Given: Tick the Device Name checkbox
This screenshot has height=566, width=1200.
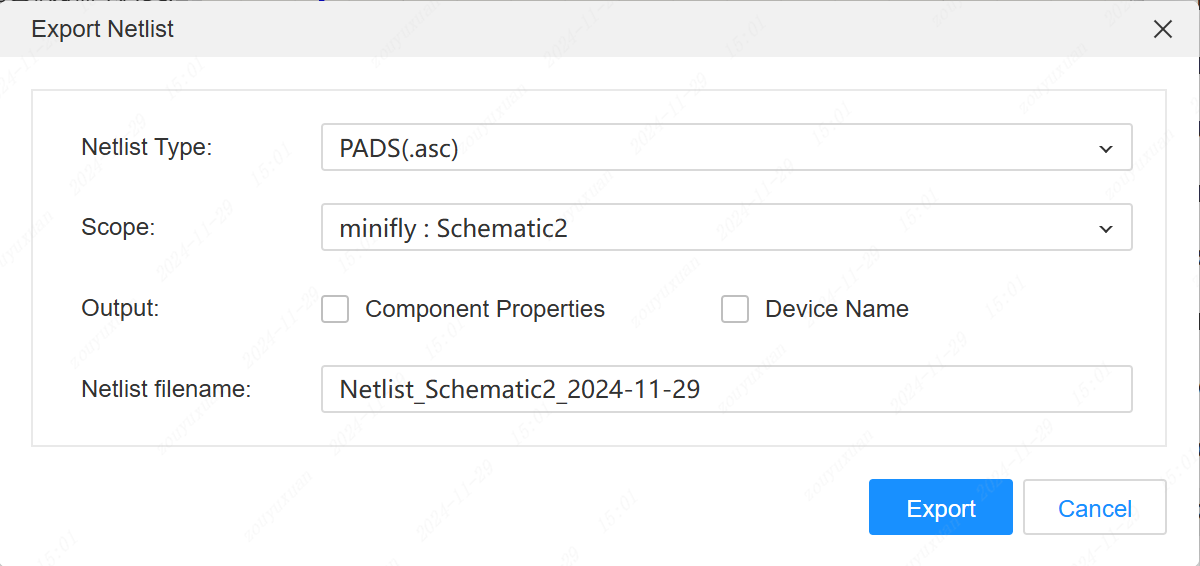Looking at the screenshot, I should pos(735,309).
